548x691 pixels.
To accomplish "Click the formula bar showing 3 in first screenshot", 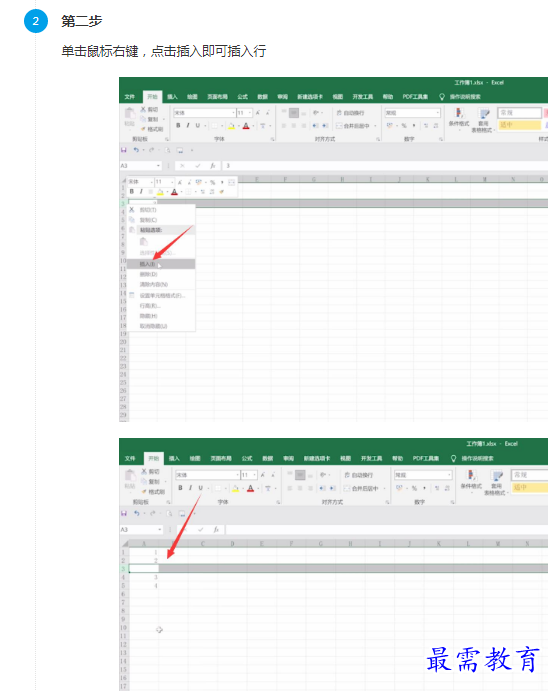I will point(385,166).
